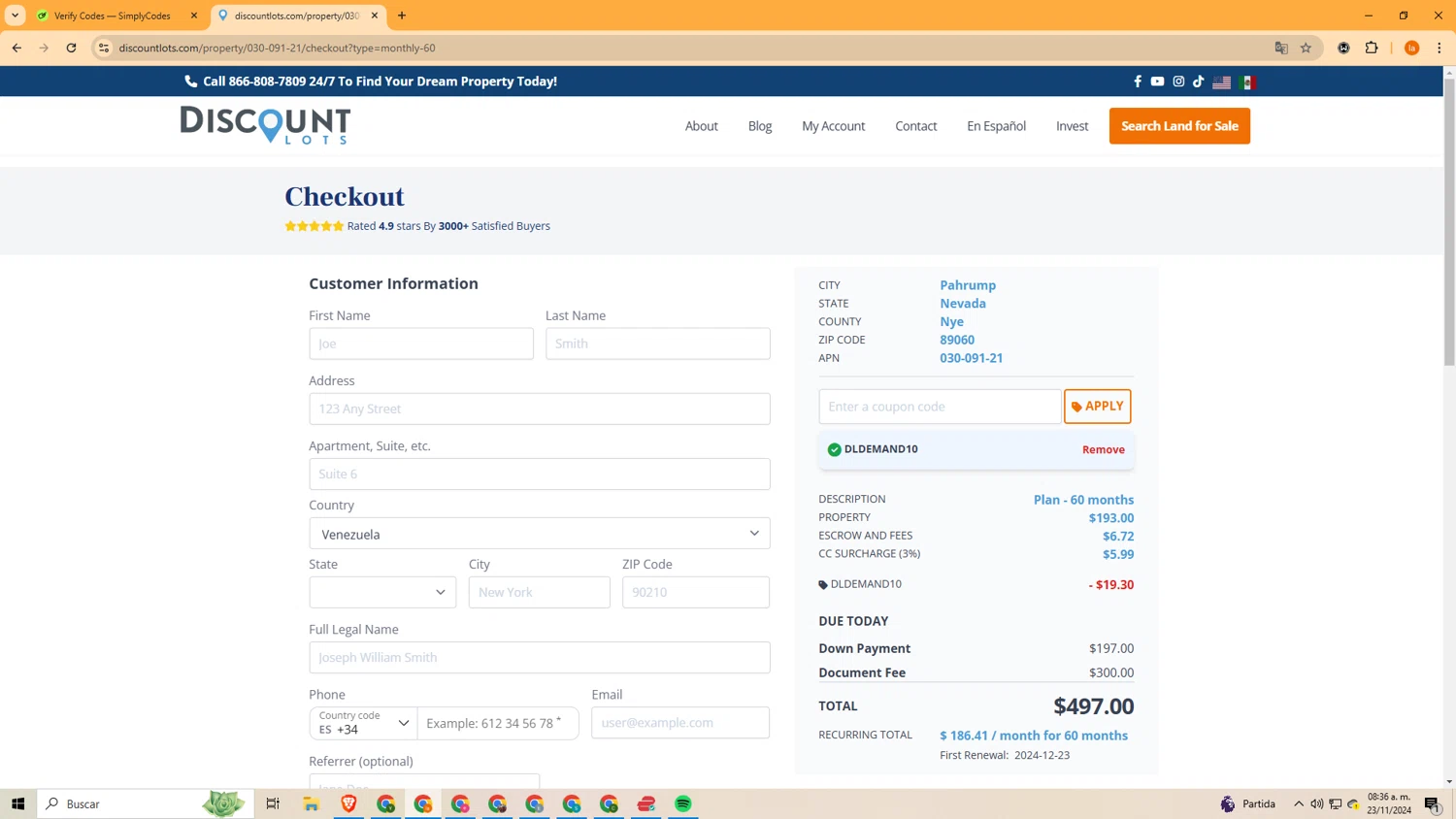Close the Verify Codes SimplyCodes tab
Screen dimensions: 1456x819
(x=194, y=16)
